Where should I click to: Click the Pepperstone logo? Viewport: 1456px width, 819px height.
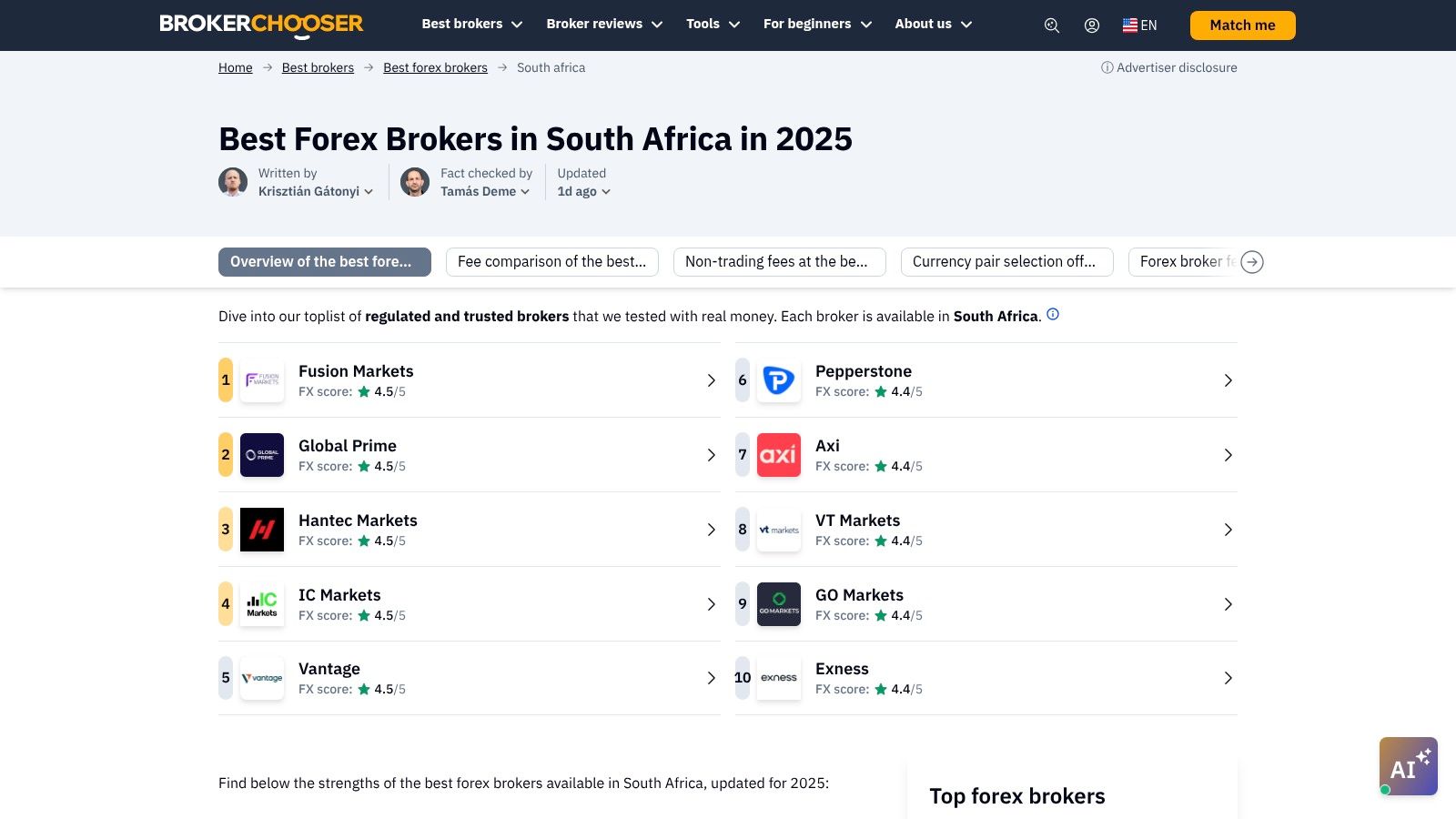778,379
